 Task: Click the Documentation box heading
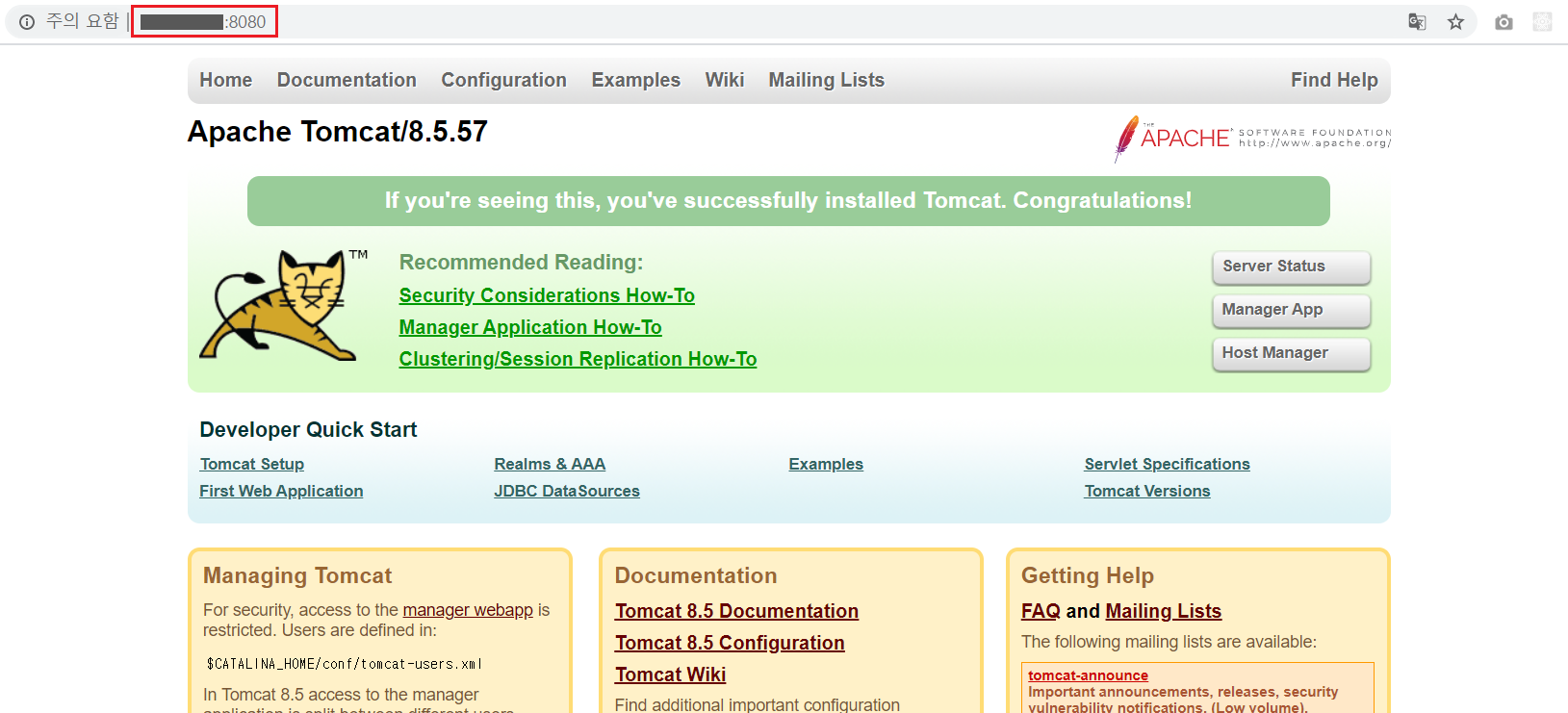(x=696, y=575)
